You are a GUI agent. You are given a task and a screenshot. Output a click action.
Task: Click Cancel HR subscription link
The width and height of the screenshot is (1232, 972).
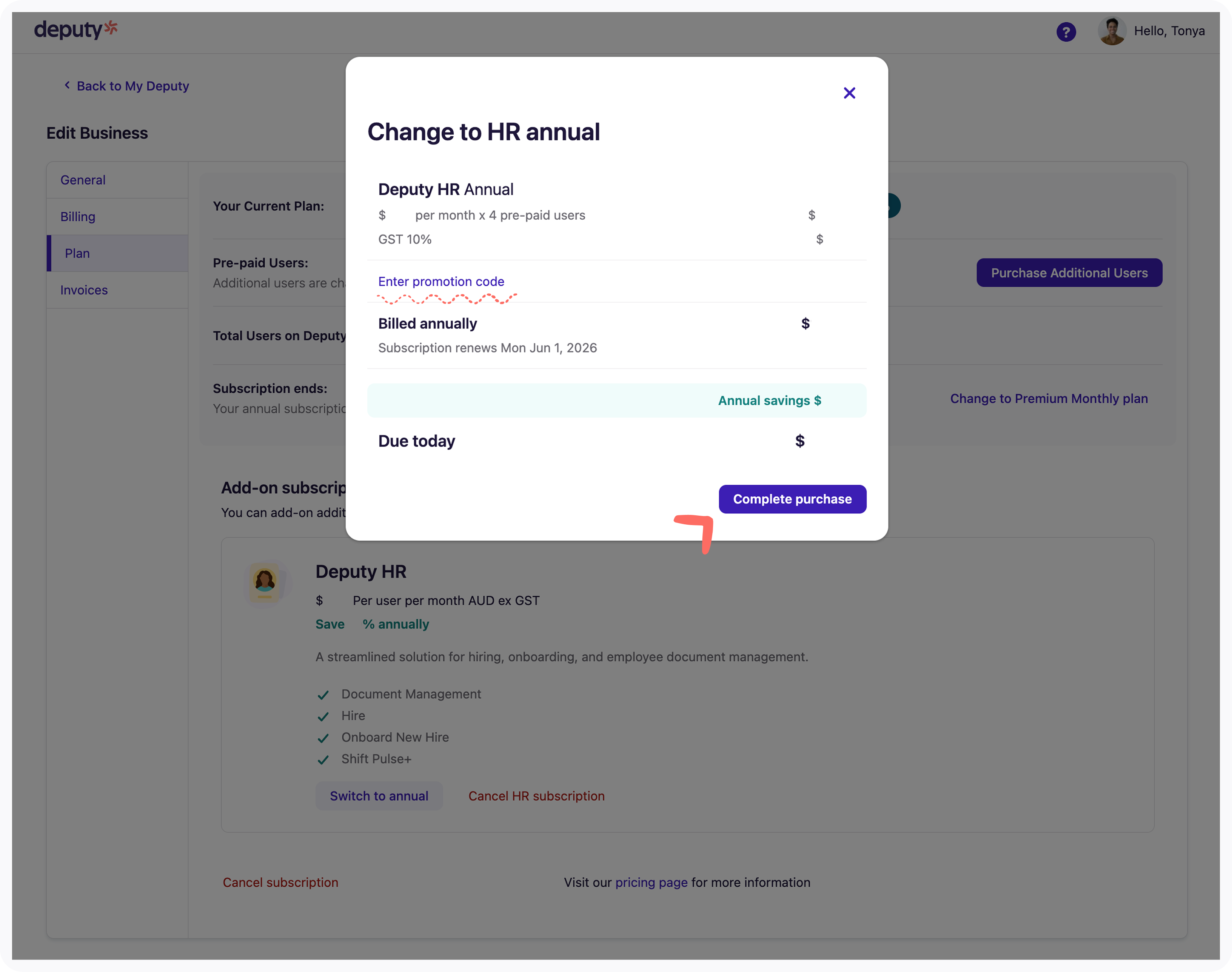coord(536,796)
